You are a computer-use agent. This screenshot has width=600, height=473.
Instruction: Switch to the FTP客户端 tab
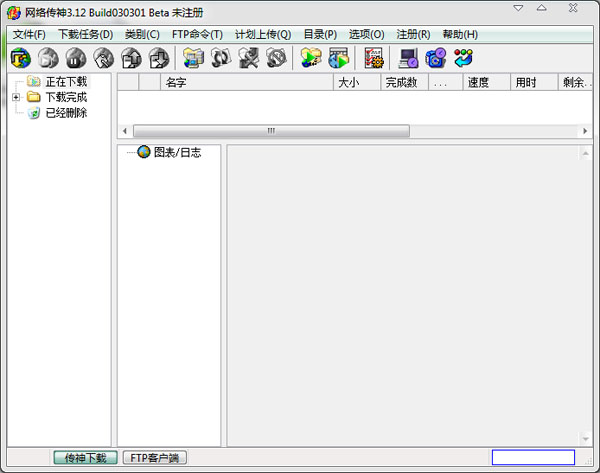(155, 458)
